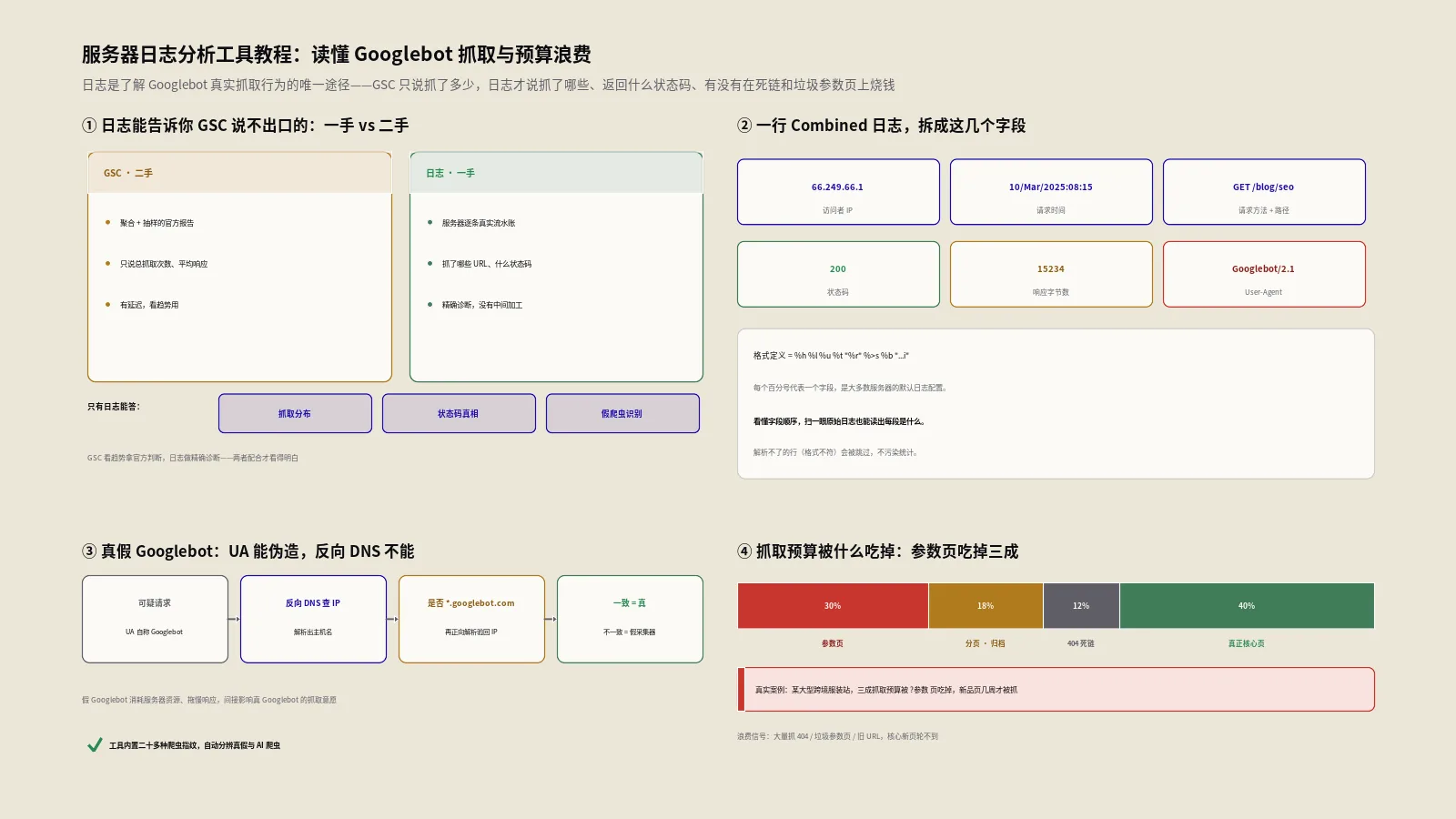This screenshot has width=1456, height=819.
Task: Click the 工具内置二十多种爬虫指纹 line
Action: click(195, 745)
